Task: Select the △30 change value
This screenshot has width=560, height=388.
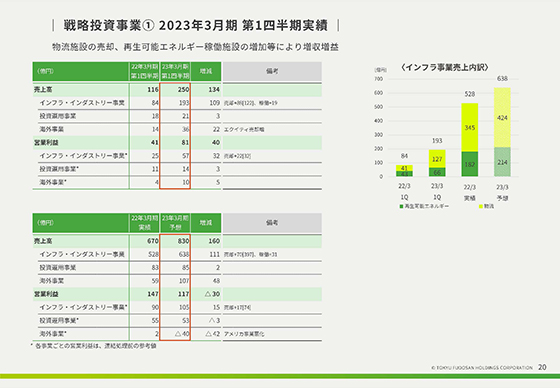Action: (212, 294)
